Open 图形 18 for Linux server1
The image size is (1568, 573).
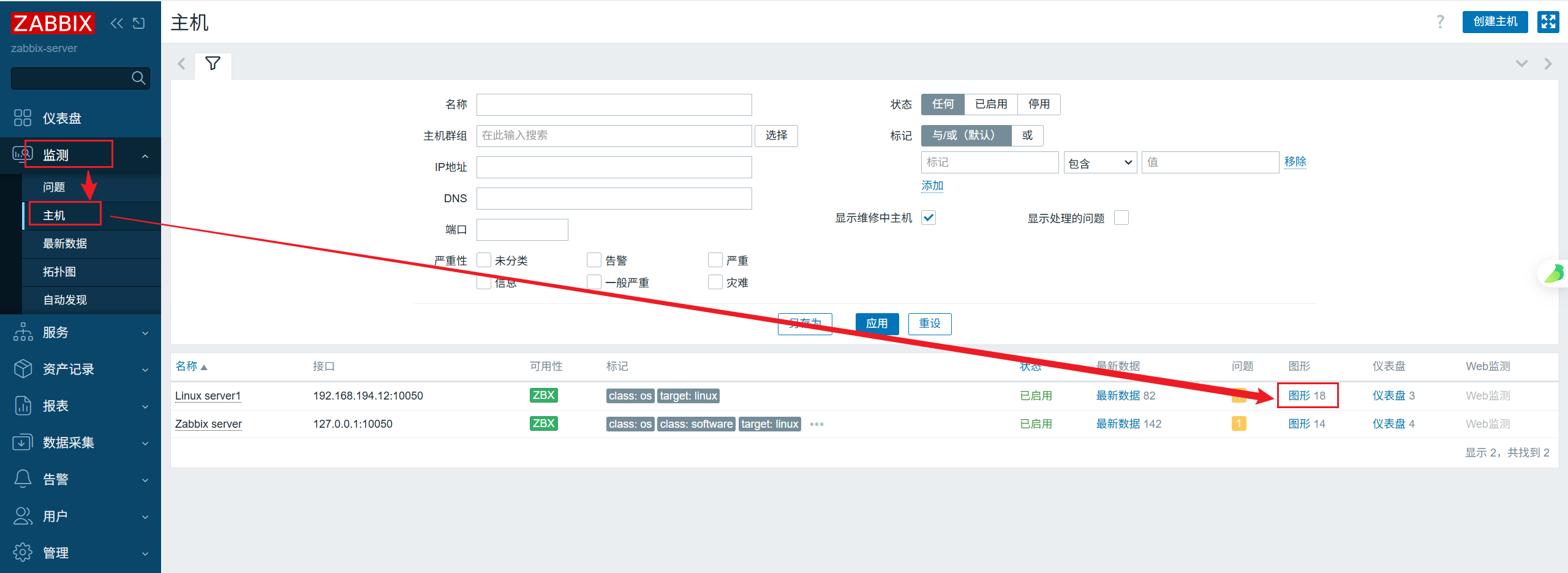click(1306, 395)
